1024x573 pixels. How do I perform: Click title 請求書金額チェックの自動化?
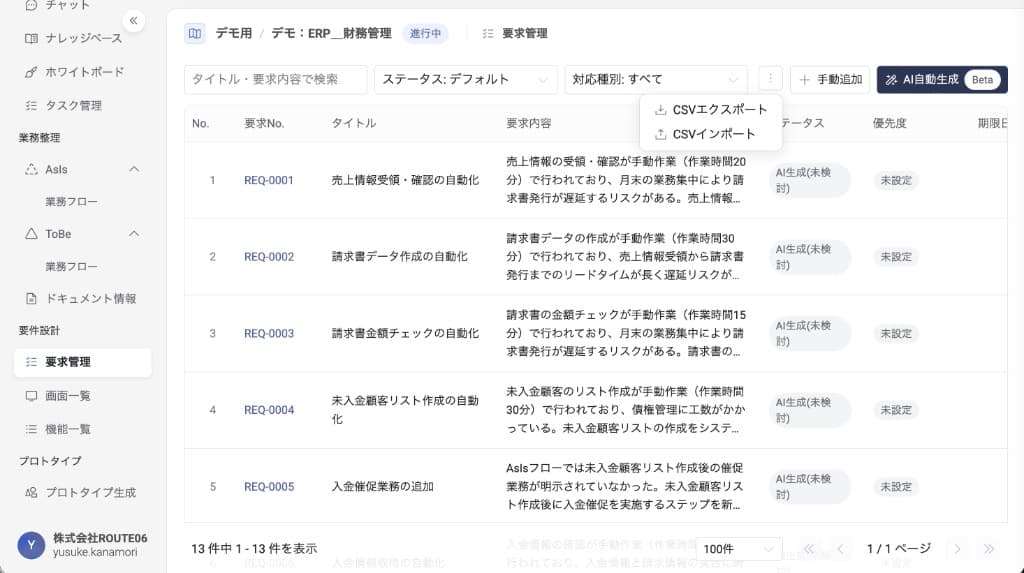[405, 333]
